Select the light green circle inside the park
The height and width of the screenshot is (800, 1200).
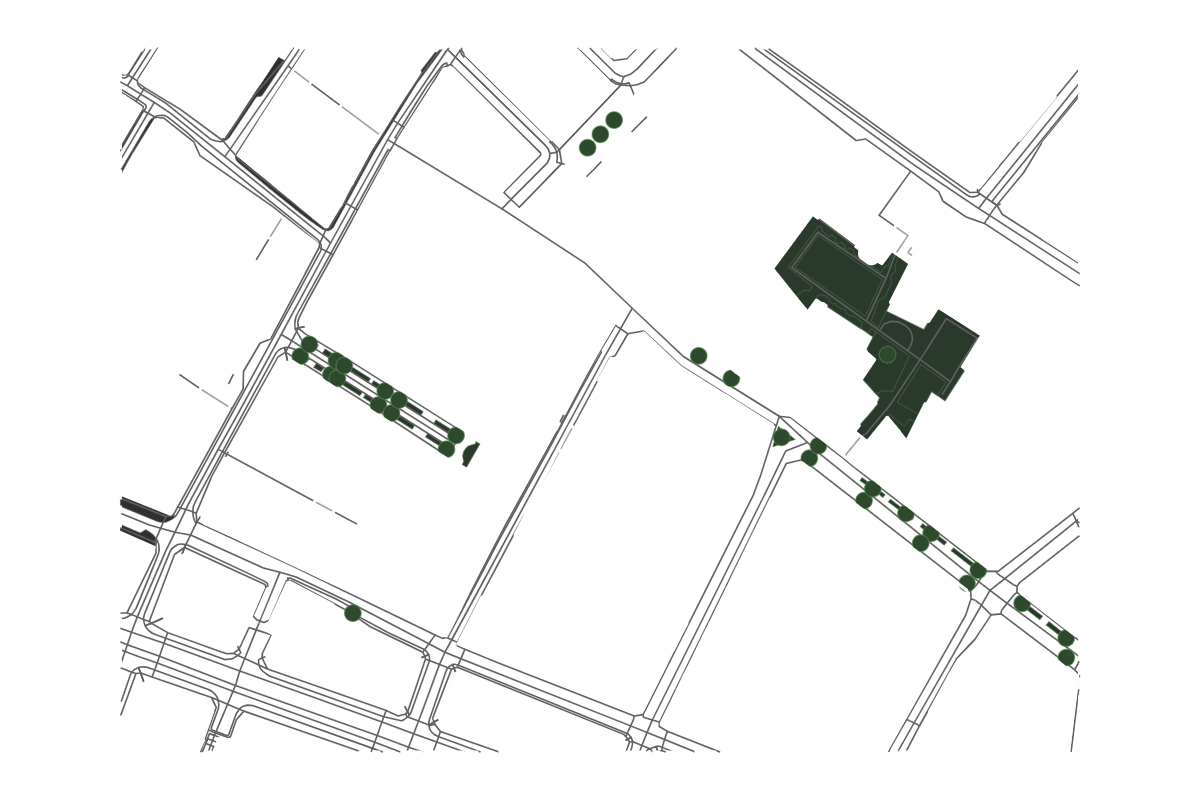(887, 355)
